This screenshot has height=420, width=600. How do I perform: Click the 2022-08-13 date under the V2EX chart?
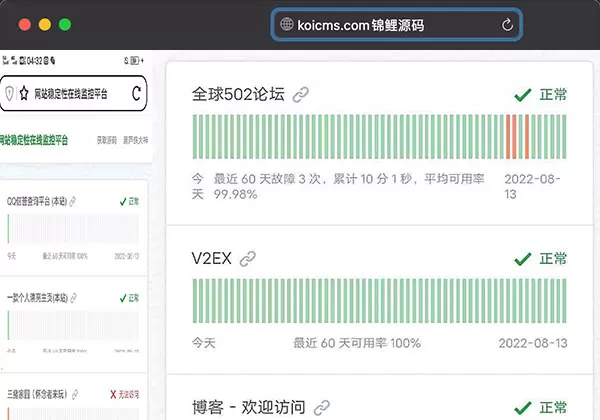pos(533,343)
